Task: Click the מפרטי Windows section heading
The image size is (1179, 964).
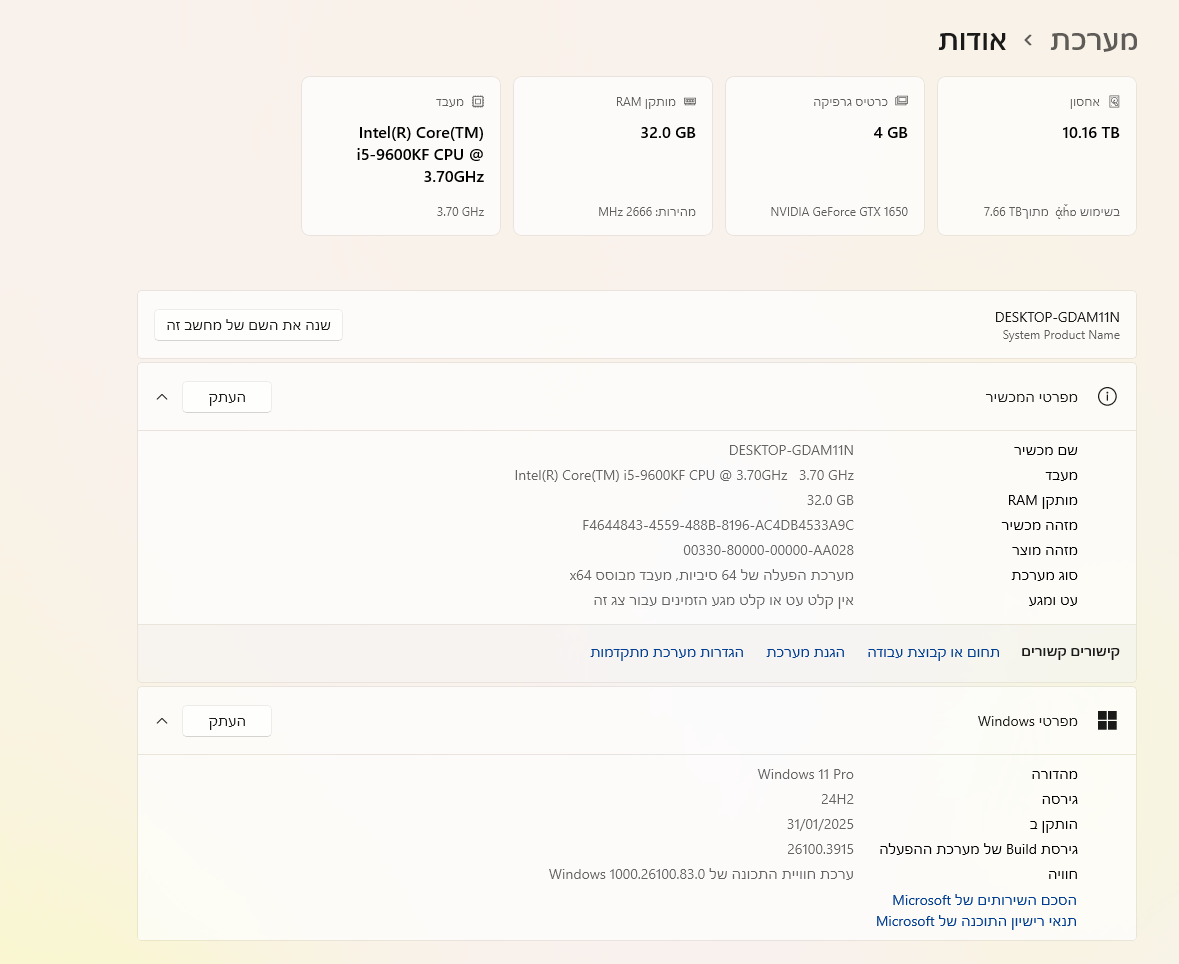Action: coord(1028,721)
